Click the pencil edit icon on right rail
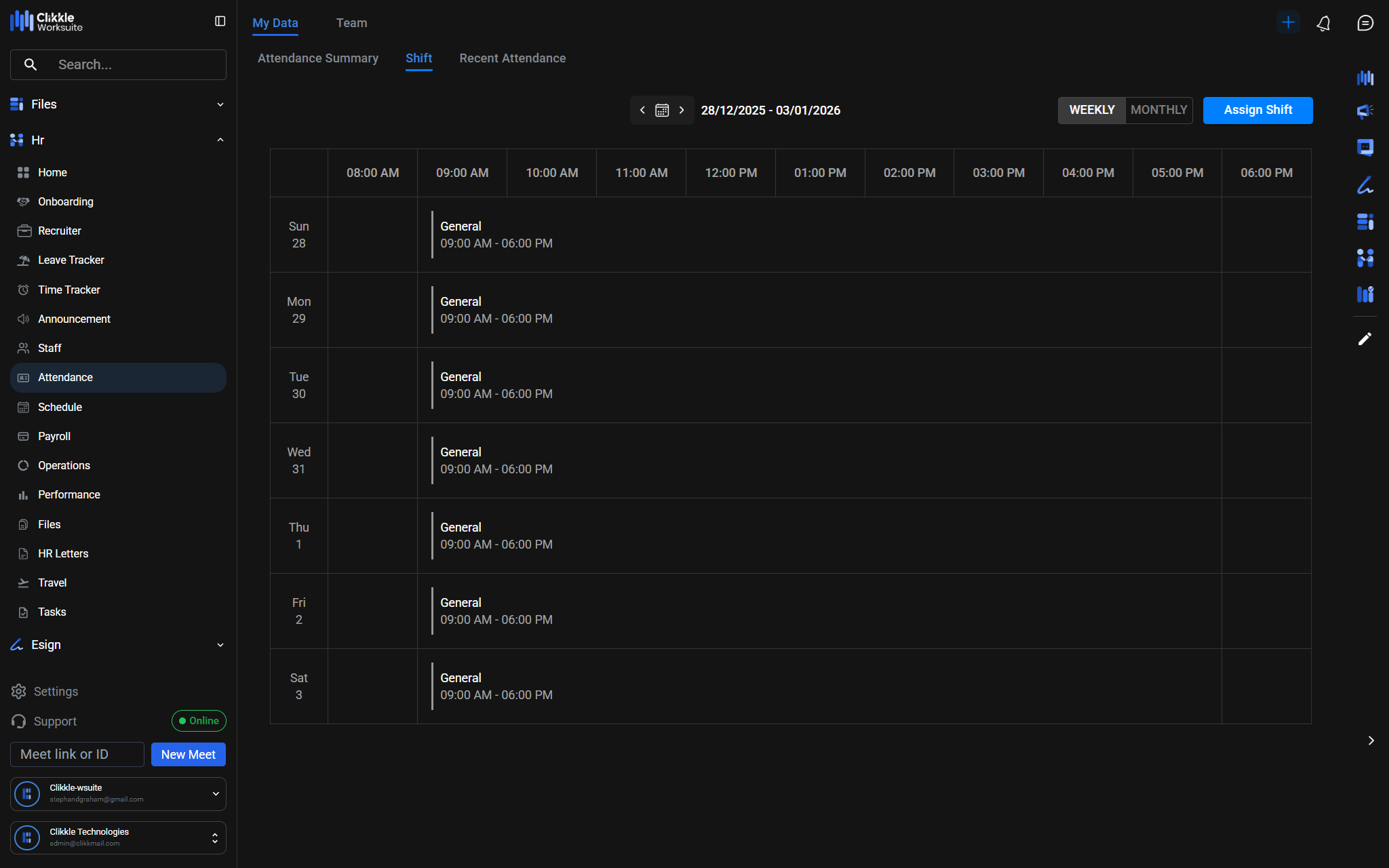Viewport: 1389px width, 868px height. tap(1365, 339)
